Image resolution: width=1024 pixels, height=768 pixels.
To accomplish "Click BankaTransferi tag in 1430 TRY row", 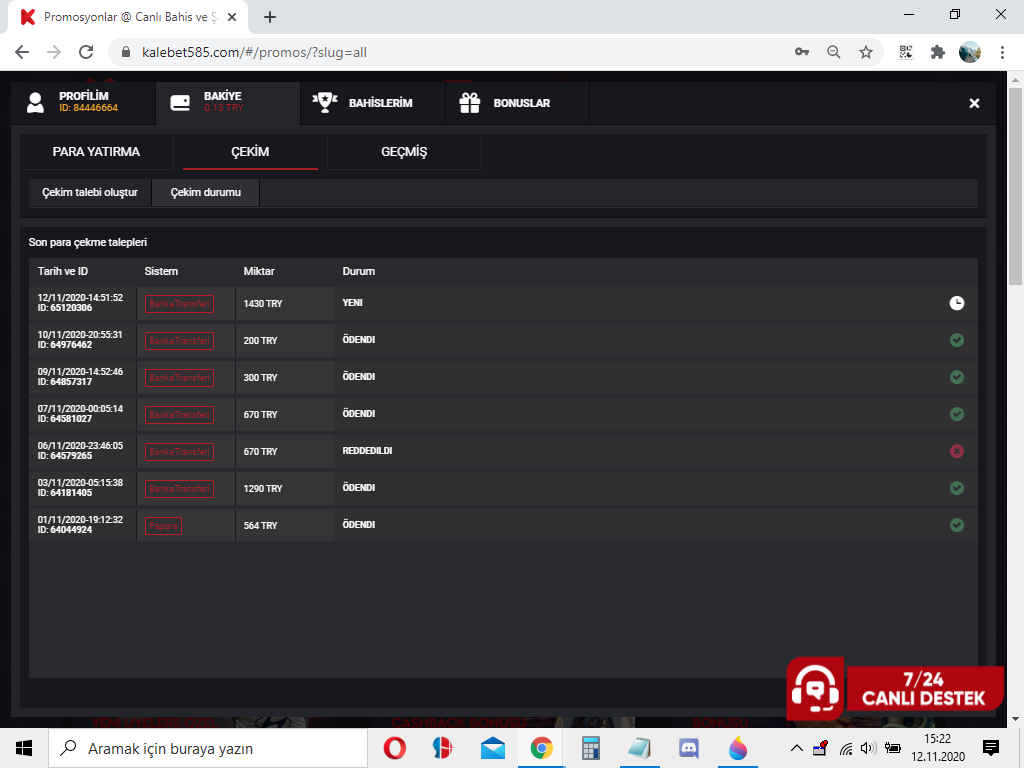I will click(x=179, y=304).
